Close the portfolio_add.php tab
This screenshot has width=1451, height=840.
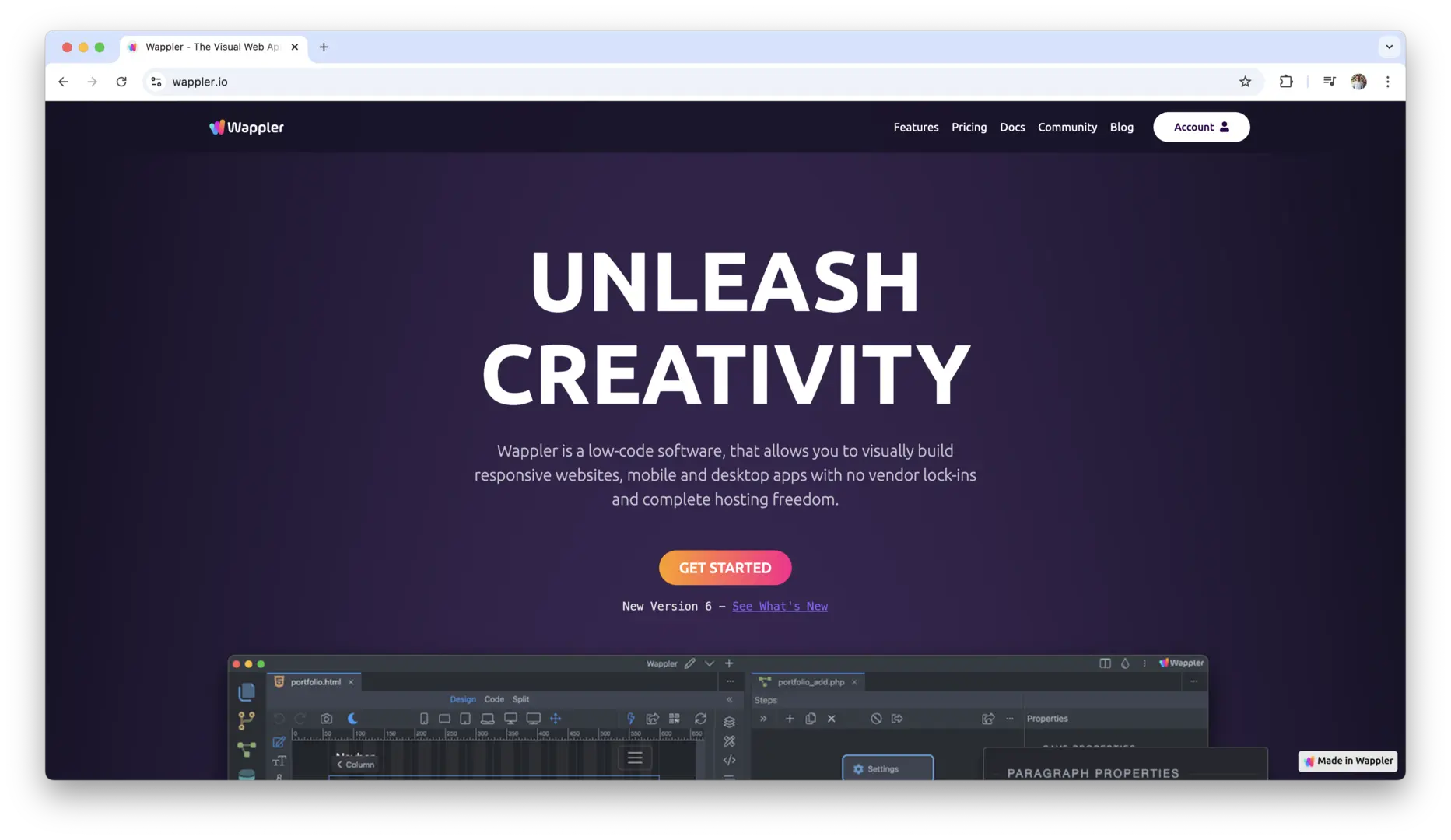pos(854,682)
